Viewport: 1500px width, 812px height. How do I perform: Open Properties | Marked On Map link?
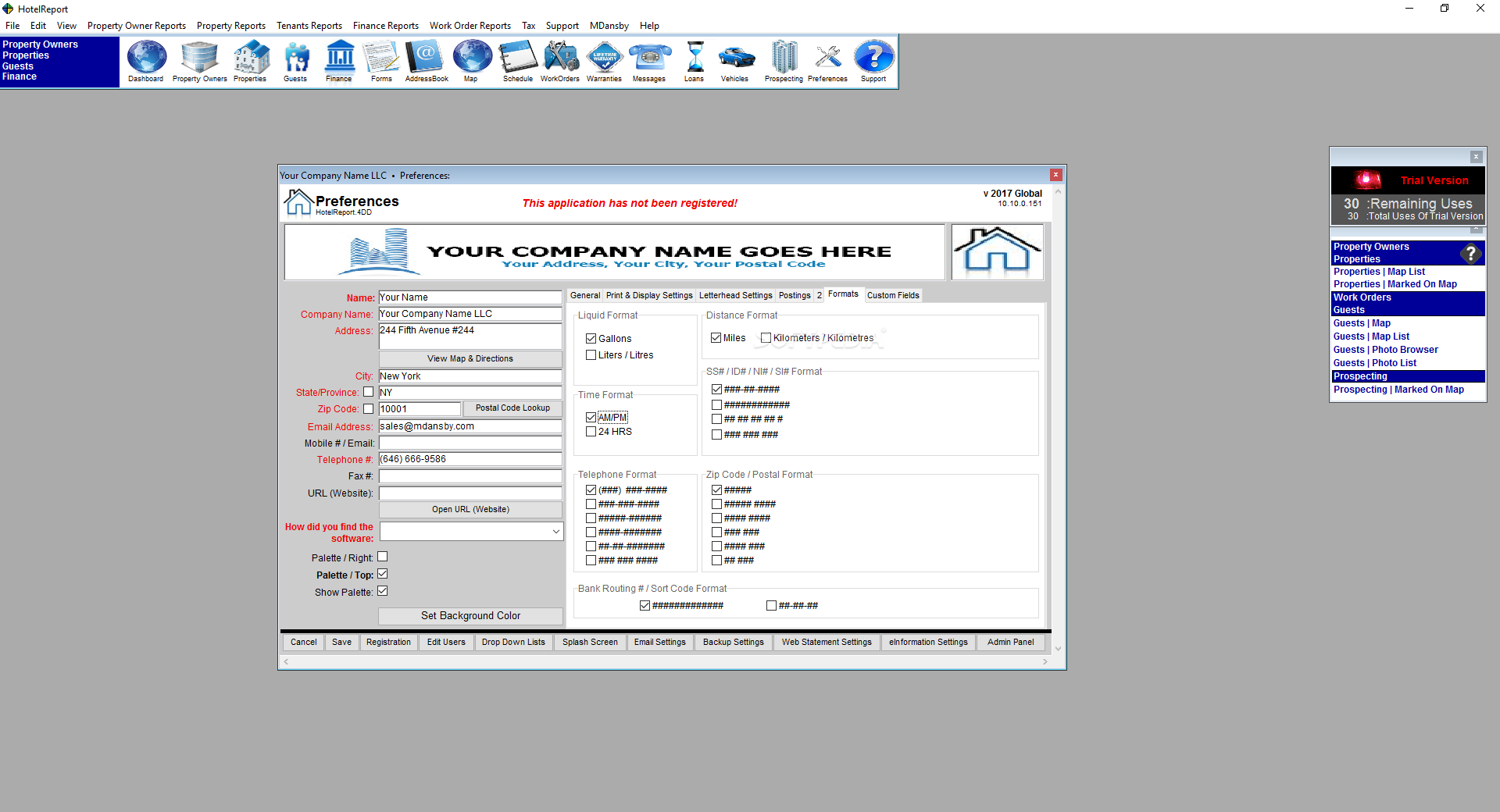(1395, 284)
